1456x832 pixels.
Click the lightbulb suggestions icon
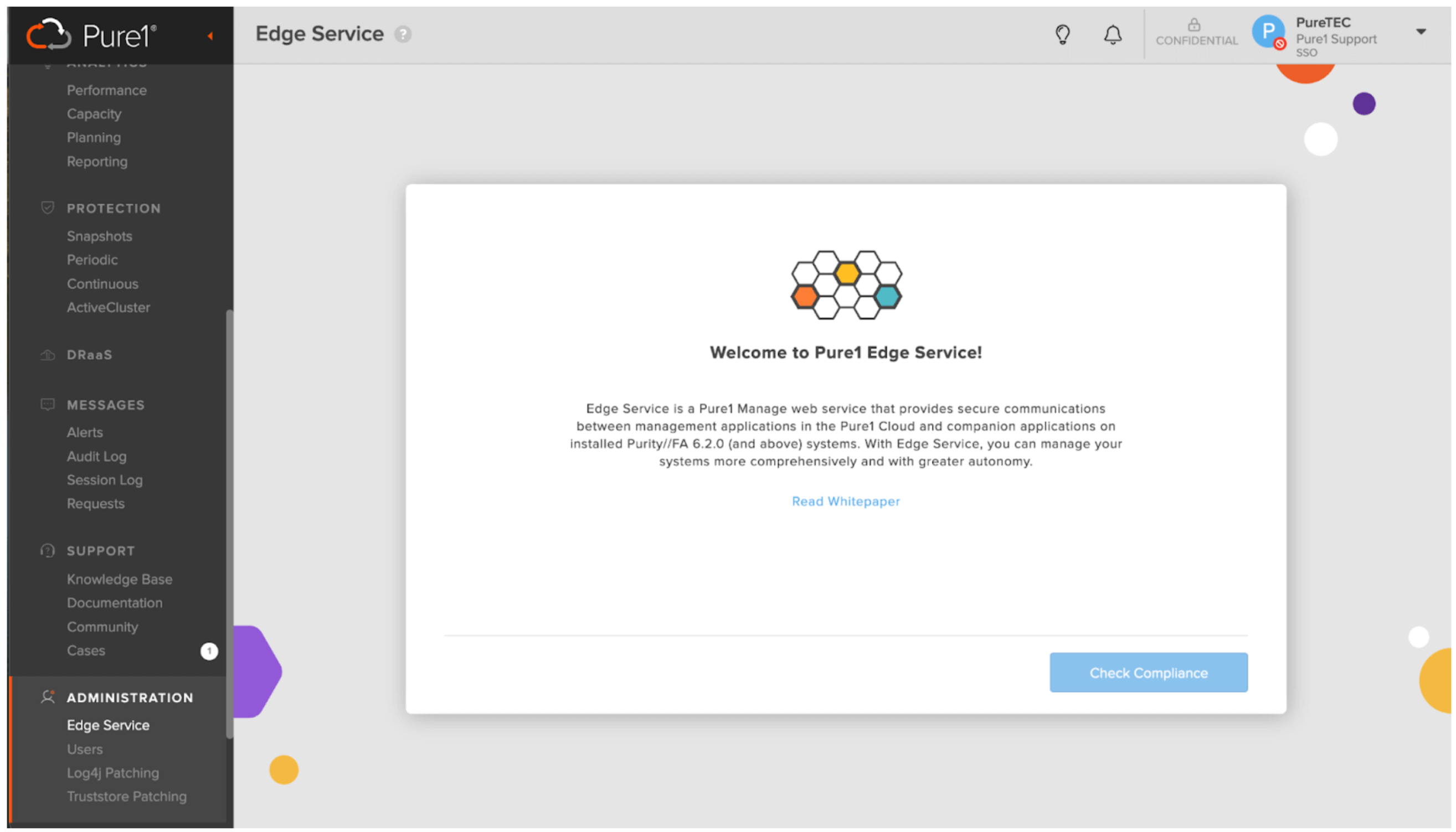point(1063,32)
